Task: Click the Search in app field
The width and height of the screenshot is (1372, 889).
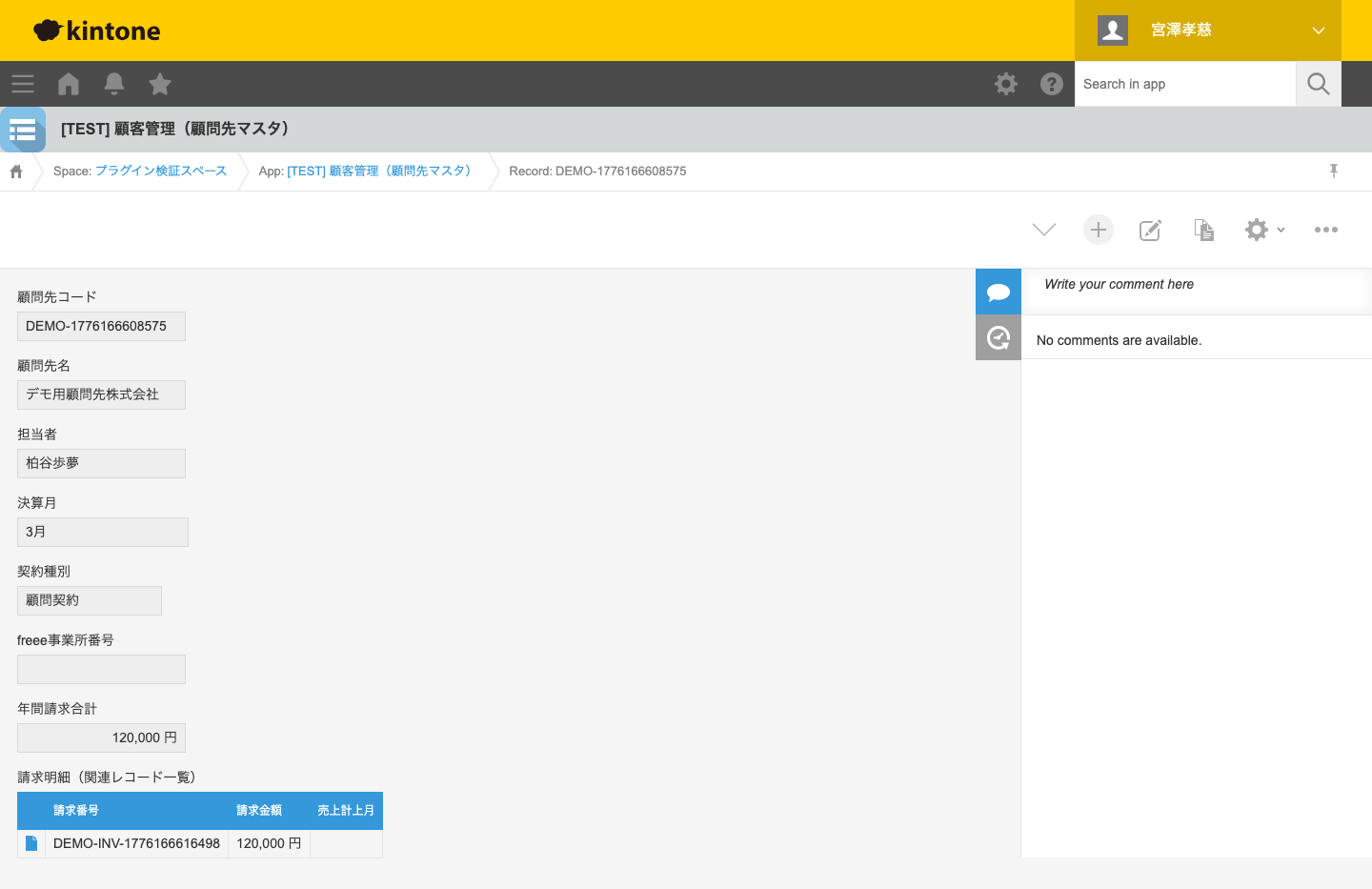Action: 1185,84
